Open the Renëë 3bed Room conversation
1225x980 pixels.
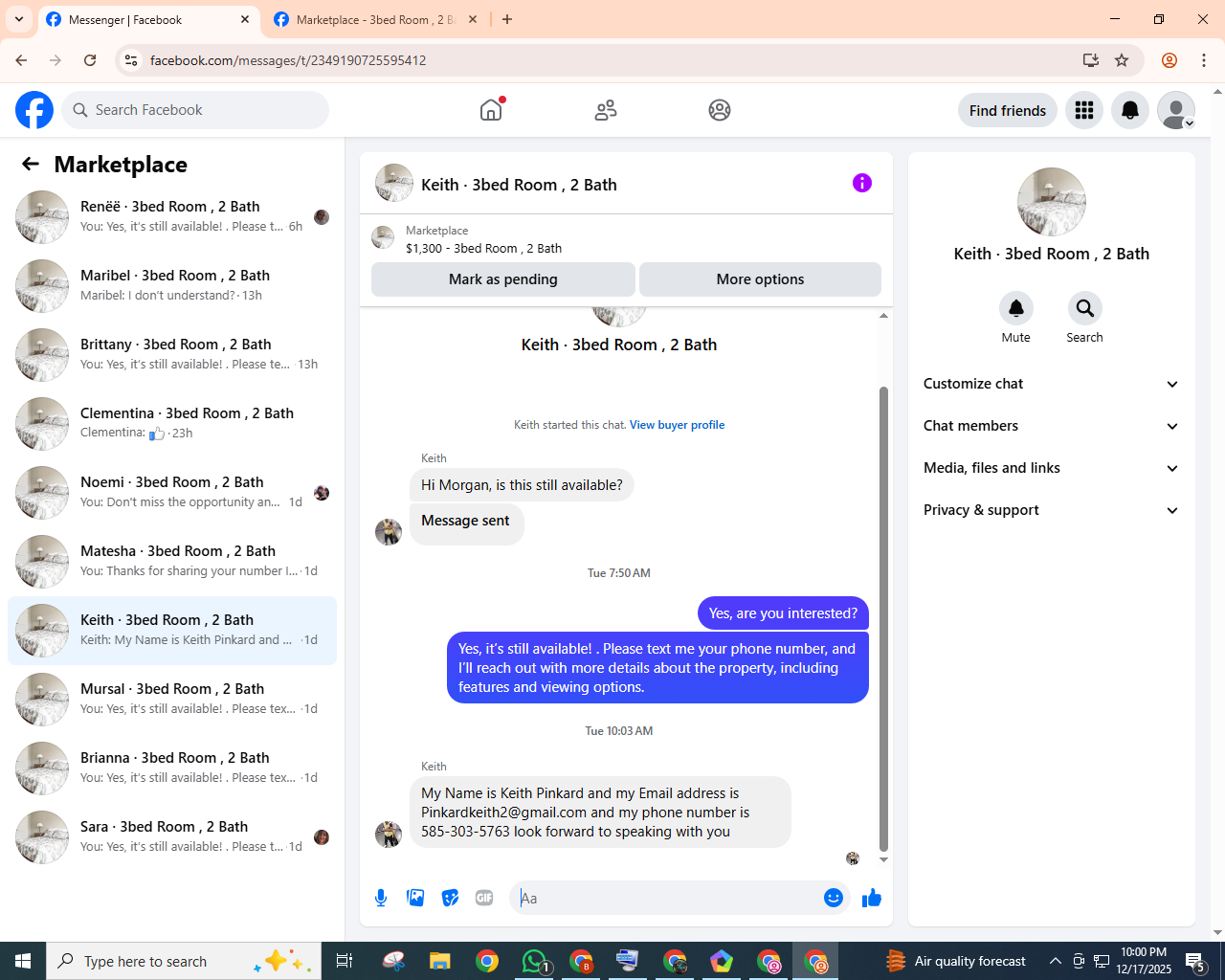[172, 217]
